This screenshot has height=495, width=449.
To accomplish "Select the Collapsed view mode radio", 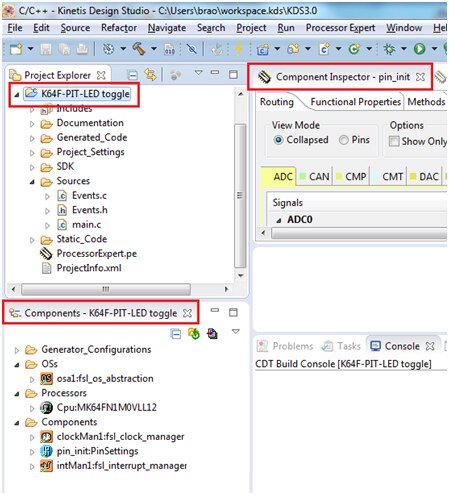I will point(278,140).
